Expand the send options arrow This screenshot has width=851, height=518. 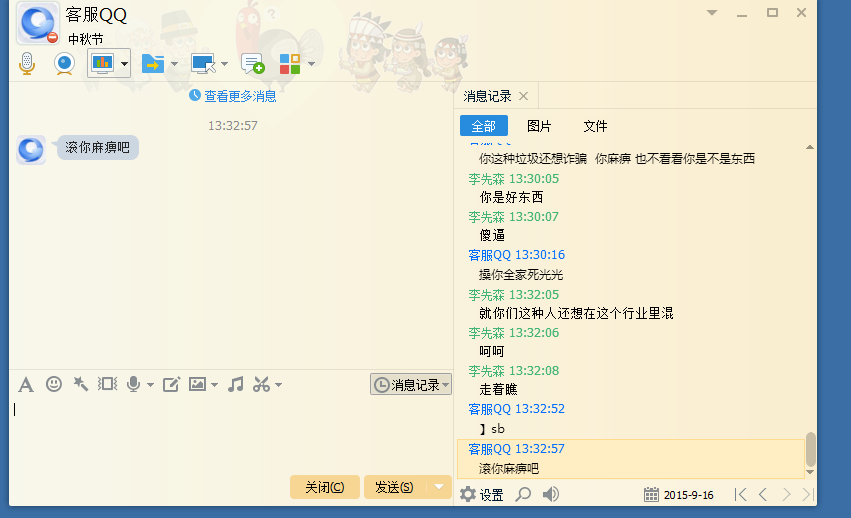439,487
